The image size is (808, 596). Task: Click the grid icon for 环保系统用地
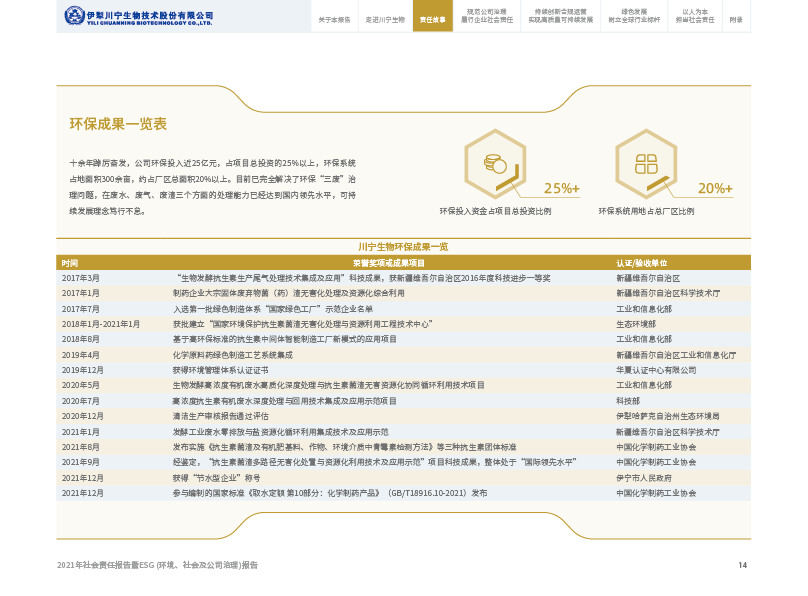[645, 163]
